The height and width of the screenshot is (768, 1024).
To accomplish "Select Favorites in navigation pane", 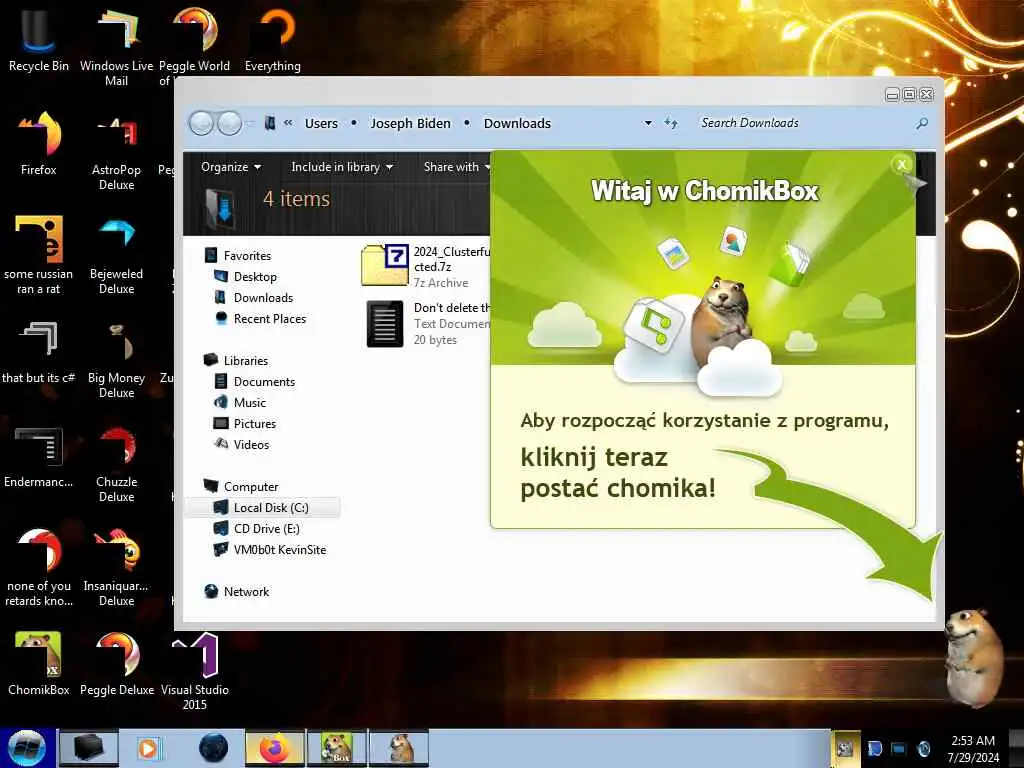I will pos(238,255).
